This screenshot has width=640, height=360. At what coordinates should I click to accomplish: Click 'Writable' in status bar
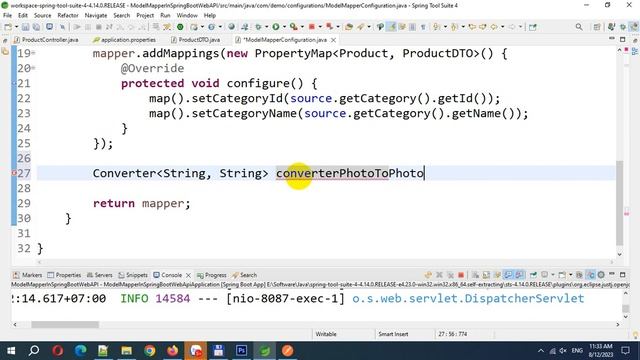tap(326, 334)
